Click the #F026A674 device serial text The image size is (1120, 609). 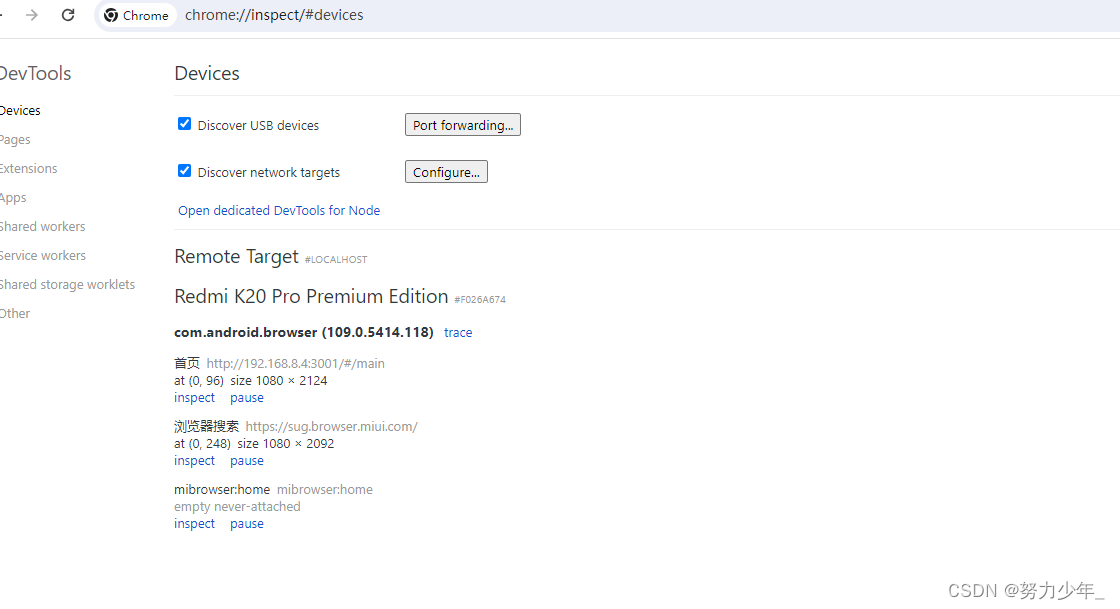(x=480, y=300)
